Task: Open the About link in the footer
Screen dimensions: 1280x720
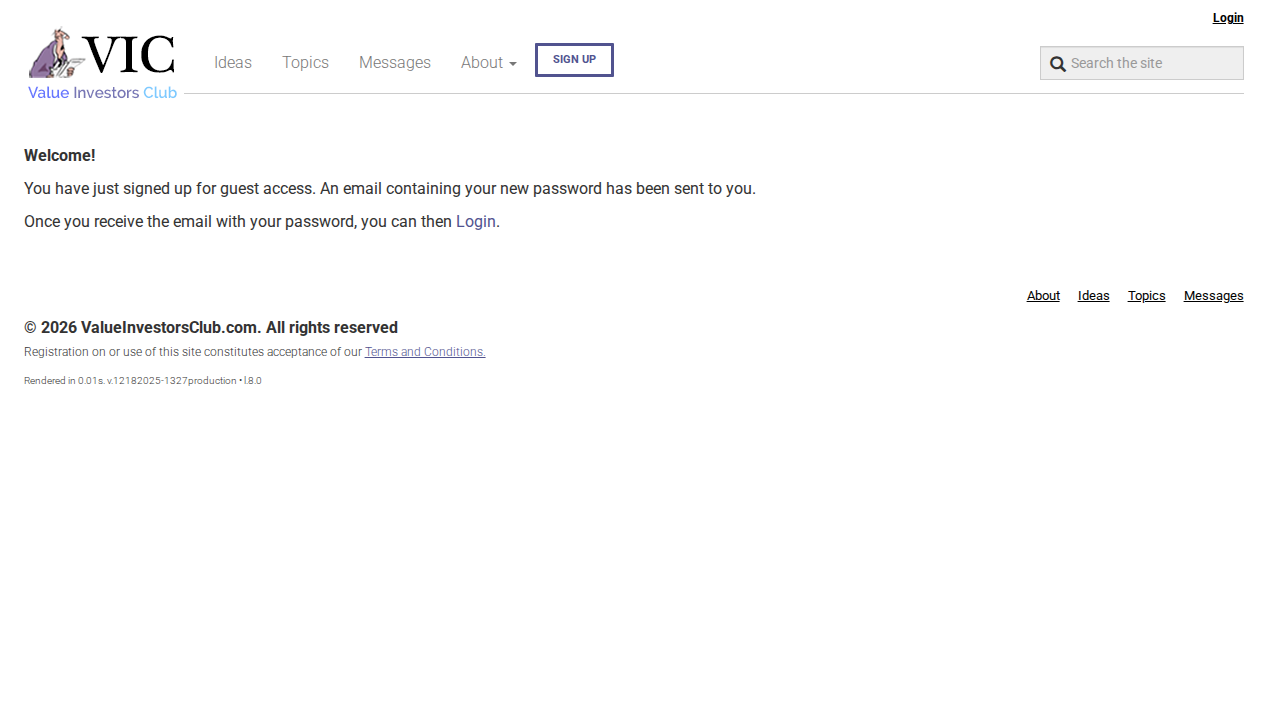Action: point(1043,296)
